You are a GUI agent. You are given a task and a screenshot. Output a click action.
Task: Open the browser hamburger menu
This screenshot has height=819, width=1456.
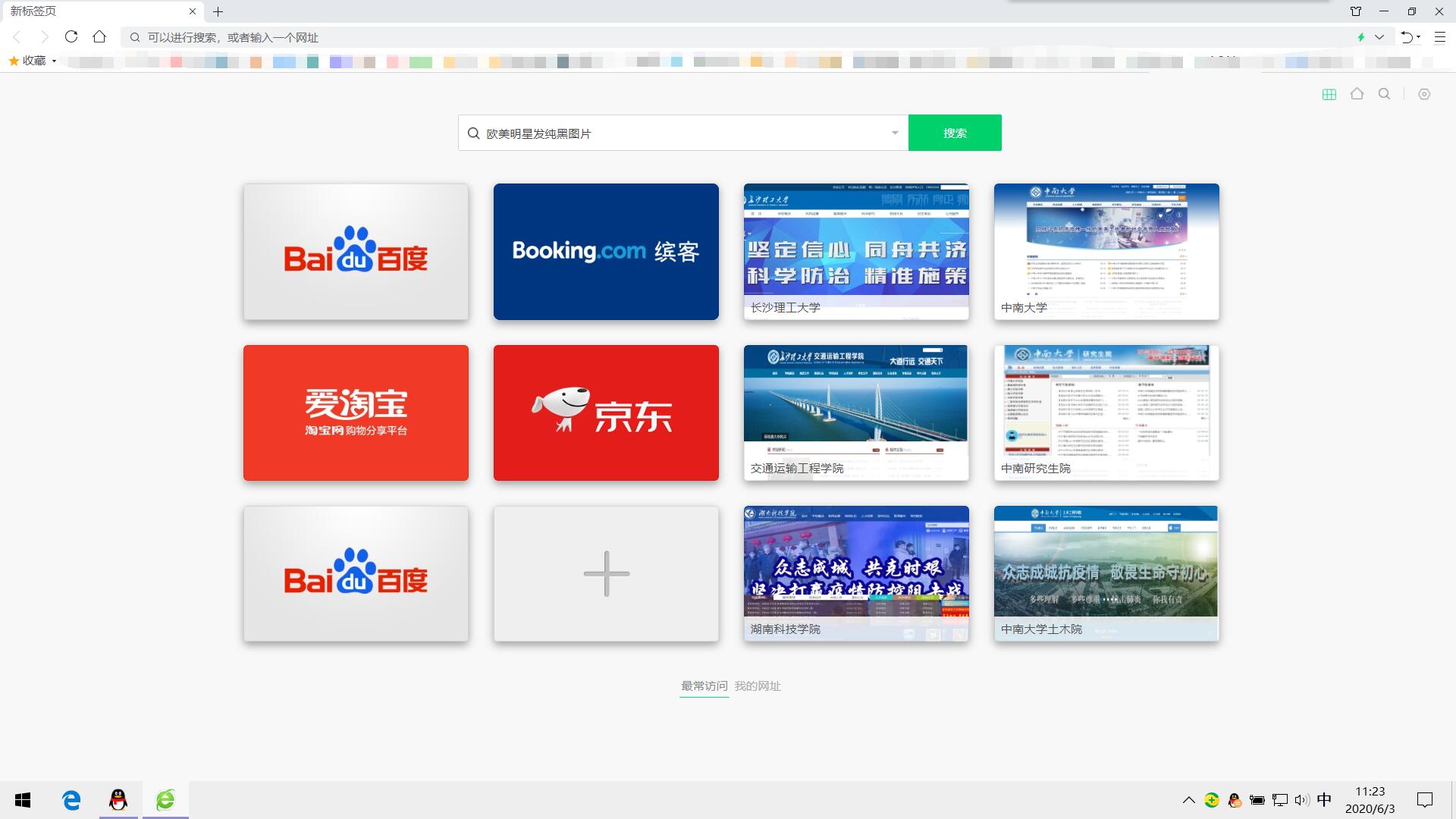[x=1440, y=37]
